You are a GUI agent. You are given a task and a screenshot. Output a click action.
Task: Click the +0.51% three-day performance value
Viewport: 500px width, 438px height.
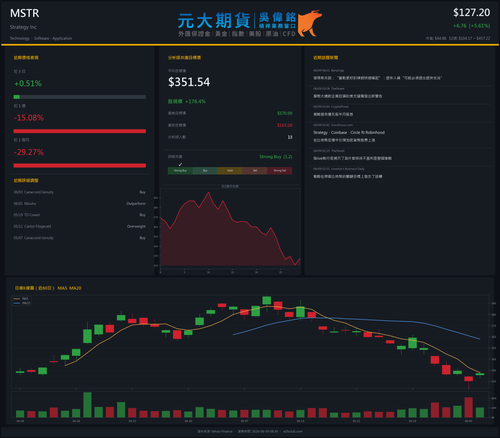pos(28,83)
